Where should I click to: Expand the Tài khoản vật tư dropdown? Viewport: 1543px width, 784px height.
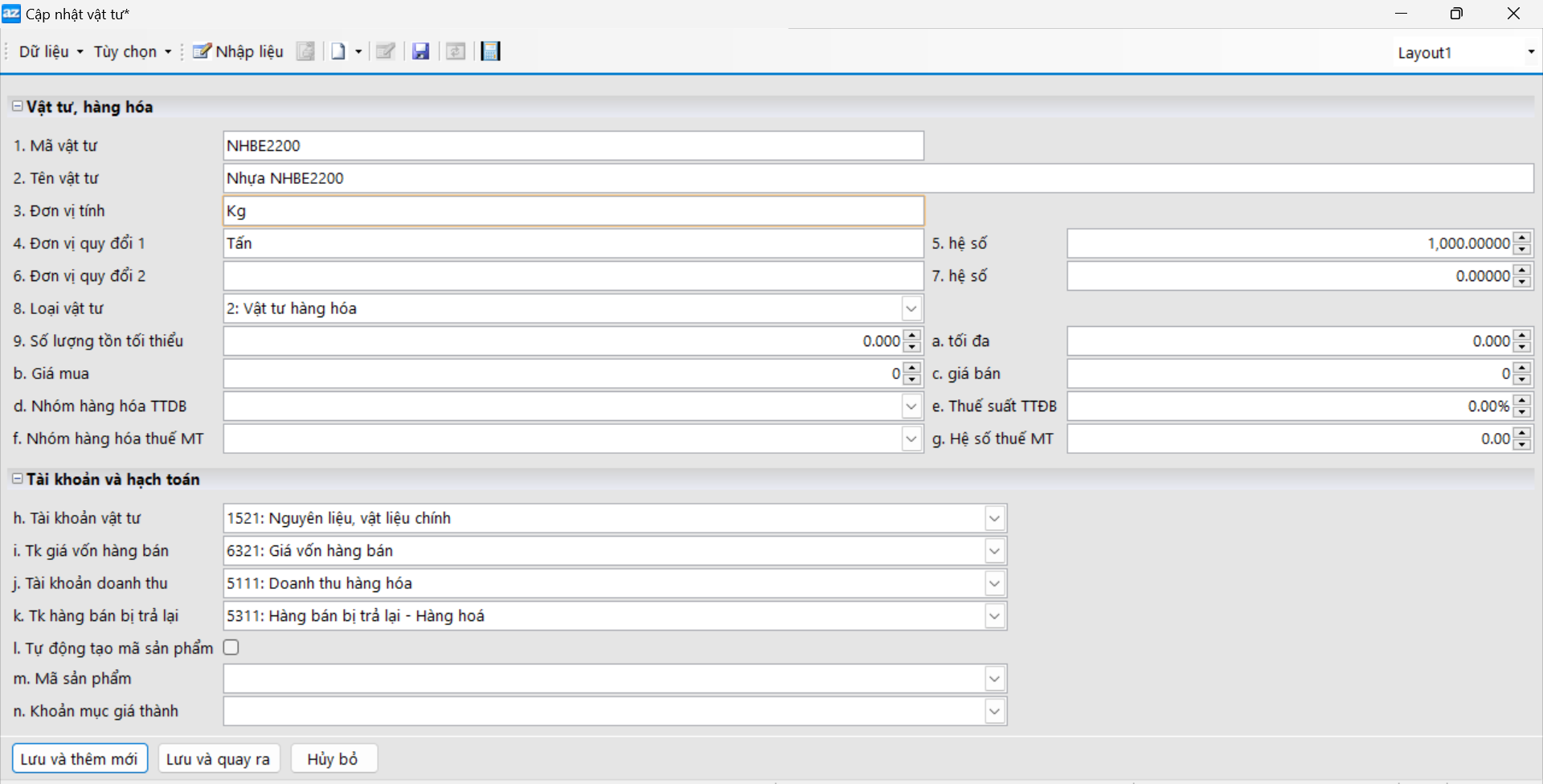994,518
